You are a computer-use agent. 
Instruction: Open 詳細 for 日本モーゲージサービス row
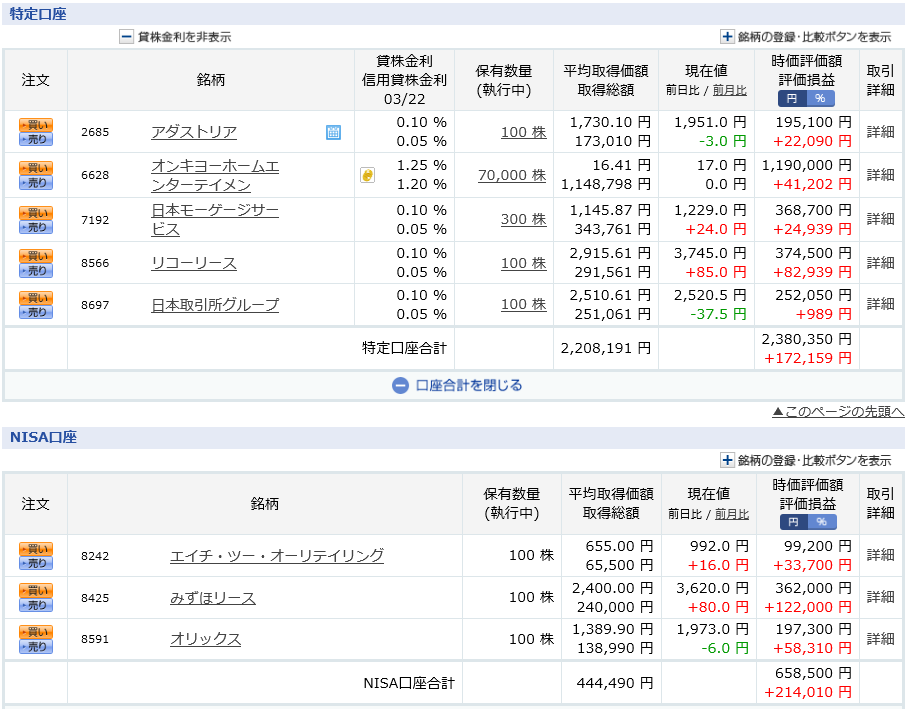880,219
